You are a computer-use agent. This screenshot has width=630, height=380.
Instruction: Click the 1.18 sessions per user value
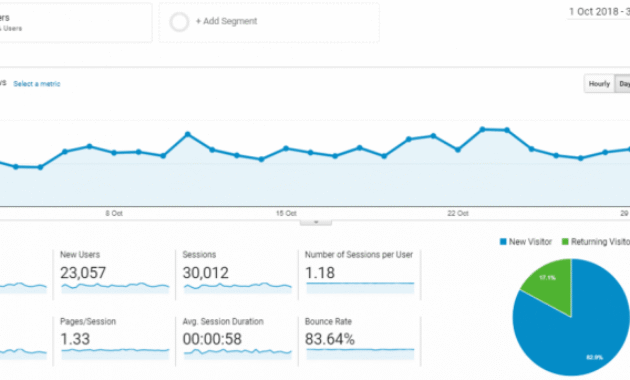320,273
